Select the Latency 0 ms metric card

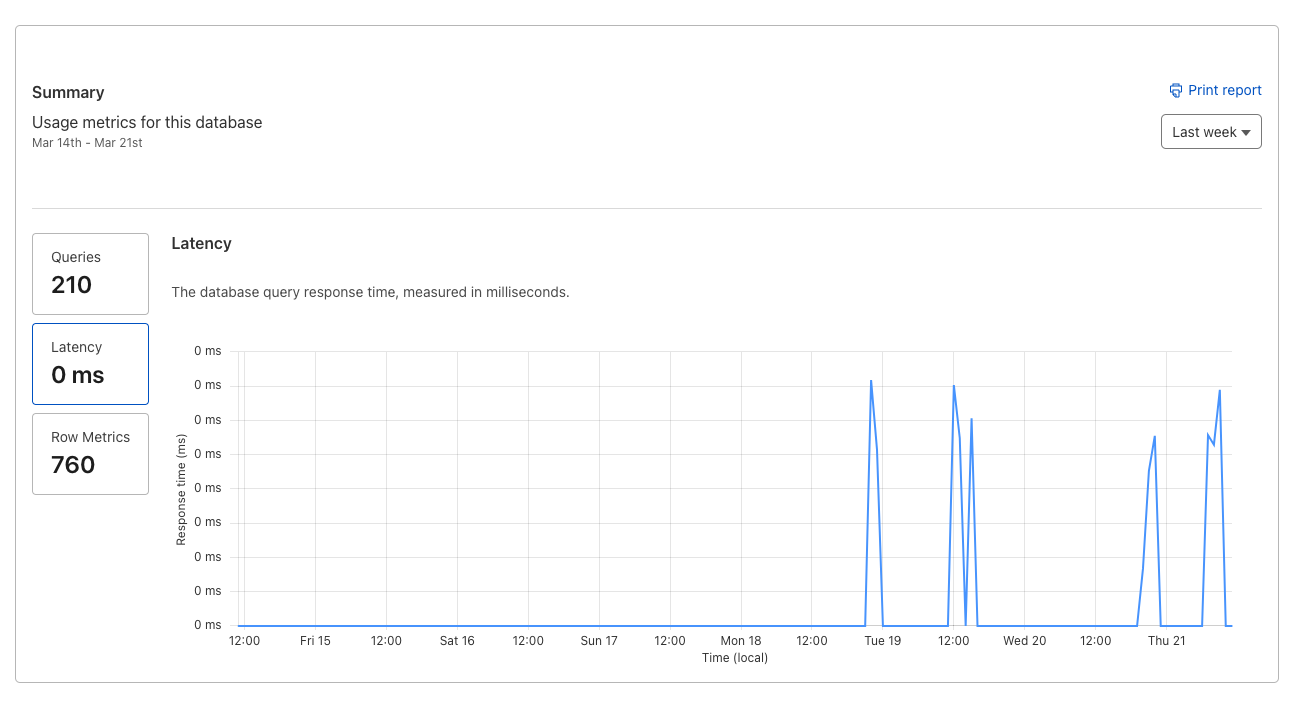click(x=90, y=364)
